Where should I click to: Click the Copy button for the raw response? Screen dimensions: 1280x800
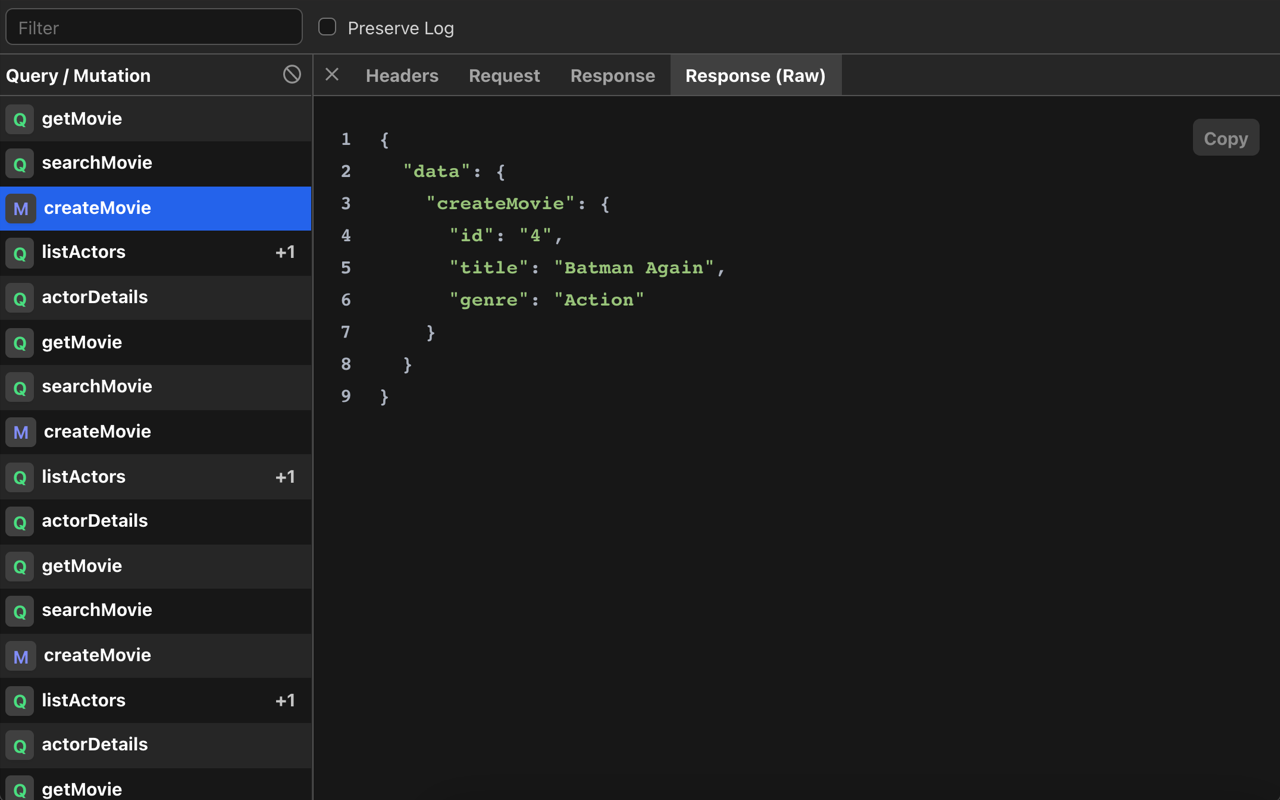[x=1226, y=138]
